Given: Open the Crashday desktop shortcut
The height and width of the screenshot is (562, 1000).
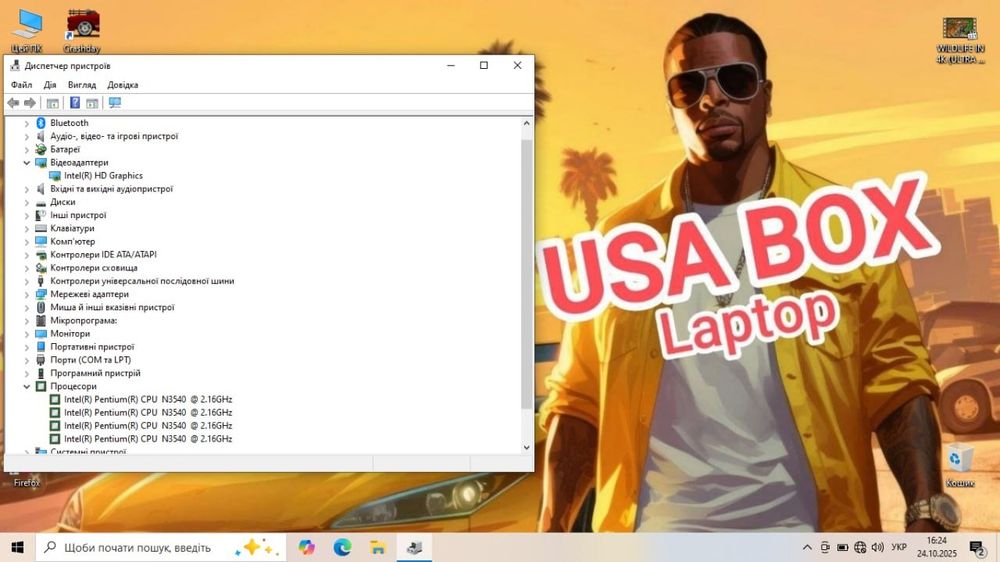Looking at the screenshot, I should coord(82,30).
